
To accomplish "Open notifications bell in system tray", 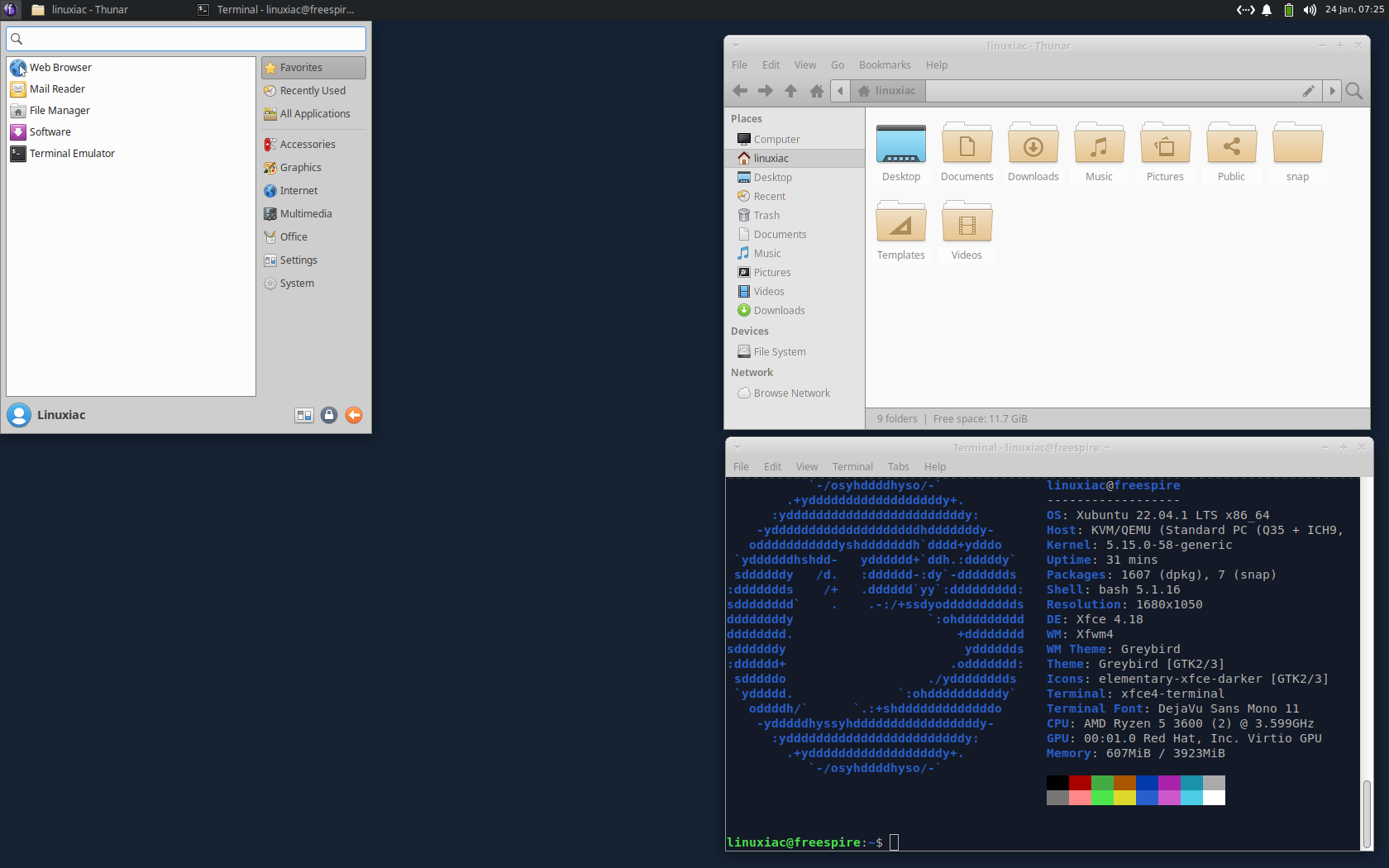I will pyautogui.click(x=1267, y=10).
